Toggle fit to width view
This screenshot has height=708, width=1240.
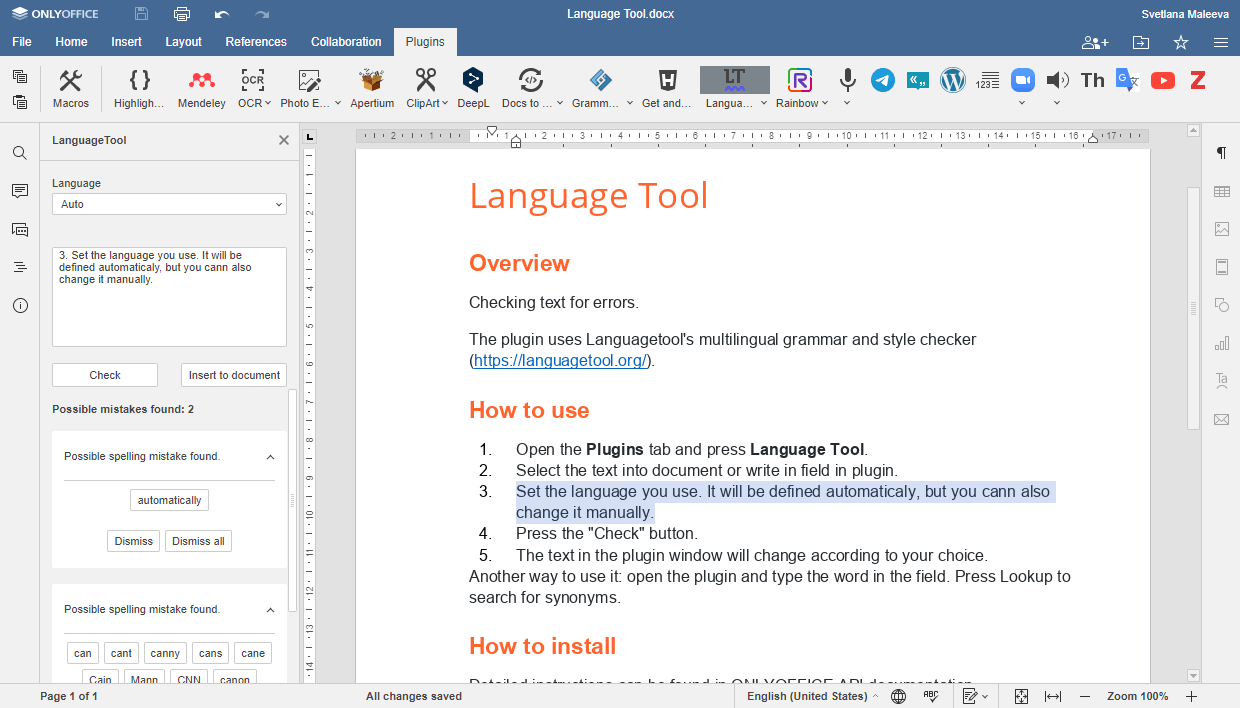tap(1053, 696)
